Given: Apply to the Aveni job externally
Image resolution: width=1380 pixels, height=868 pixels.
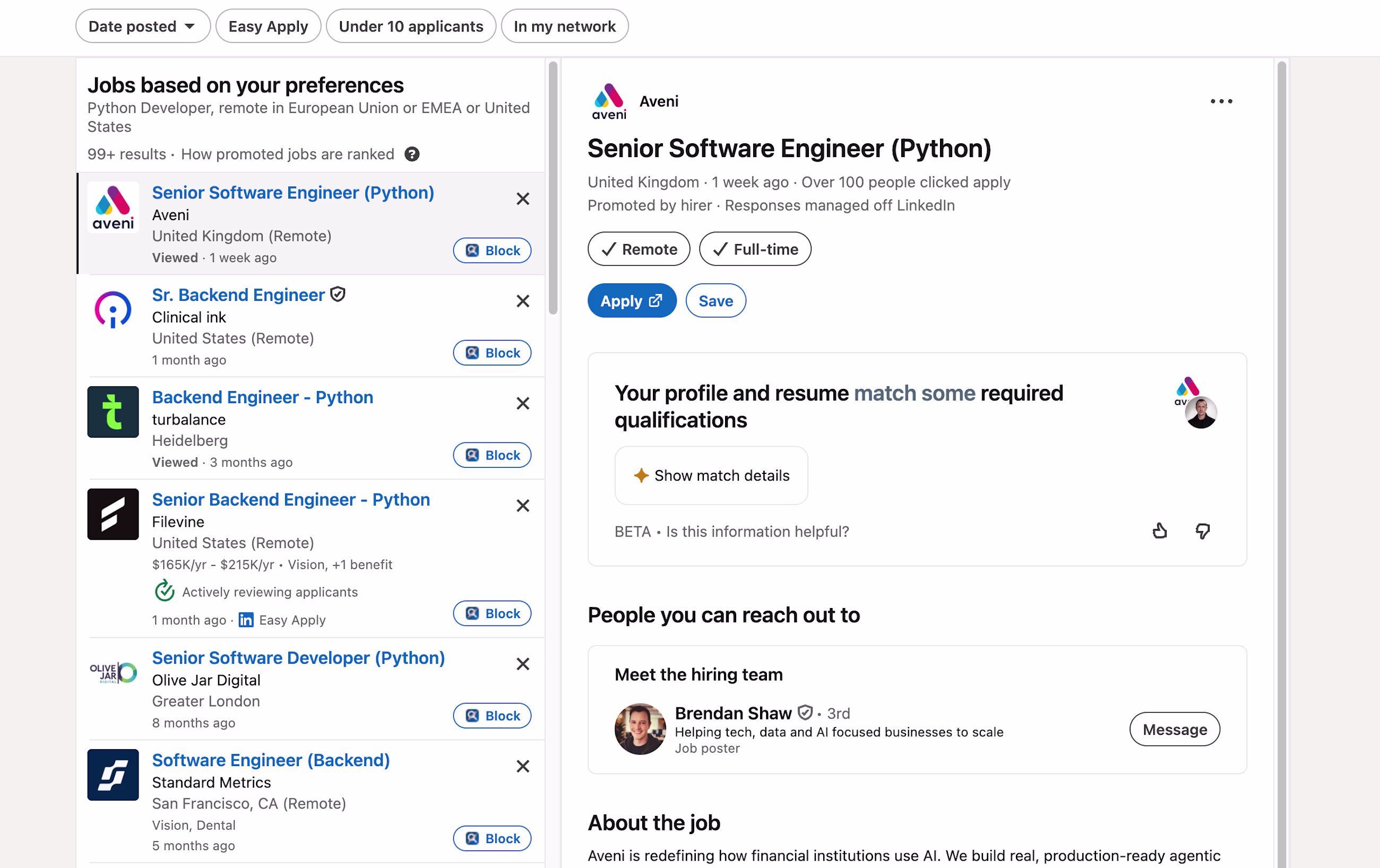Looking at the screenshot, I should click(632, 301).
